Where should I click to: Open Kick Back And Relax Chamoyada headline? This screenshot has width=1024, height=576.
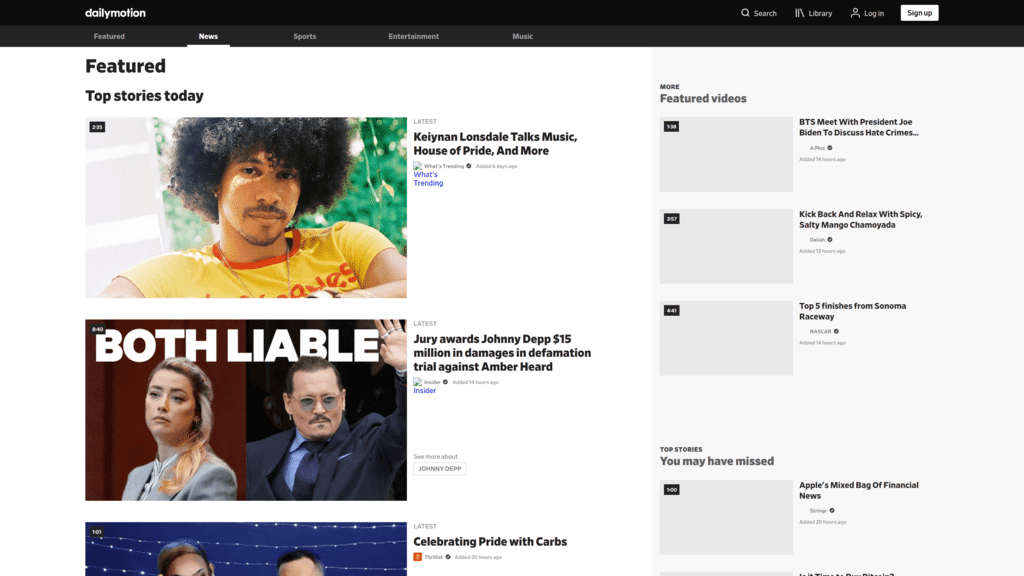861,219
